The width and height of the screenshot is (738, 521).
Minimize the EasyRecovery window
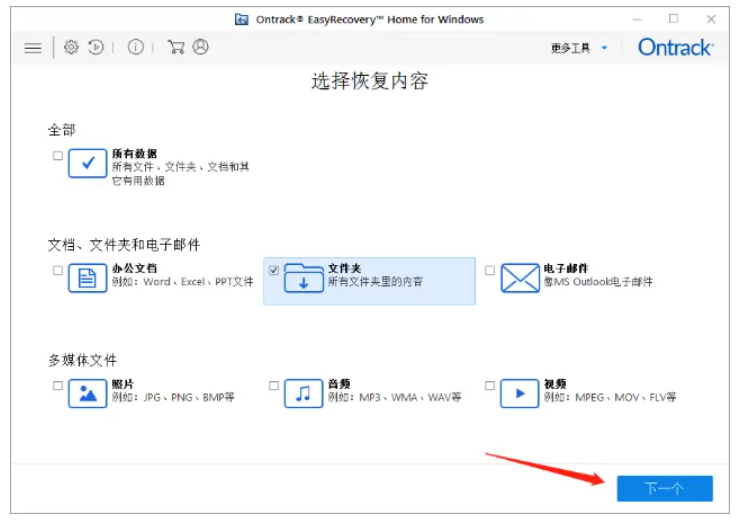[x=637, y=19]
